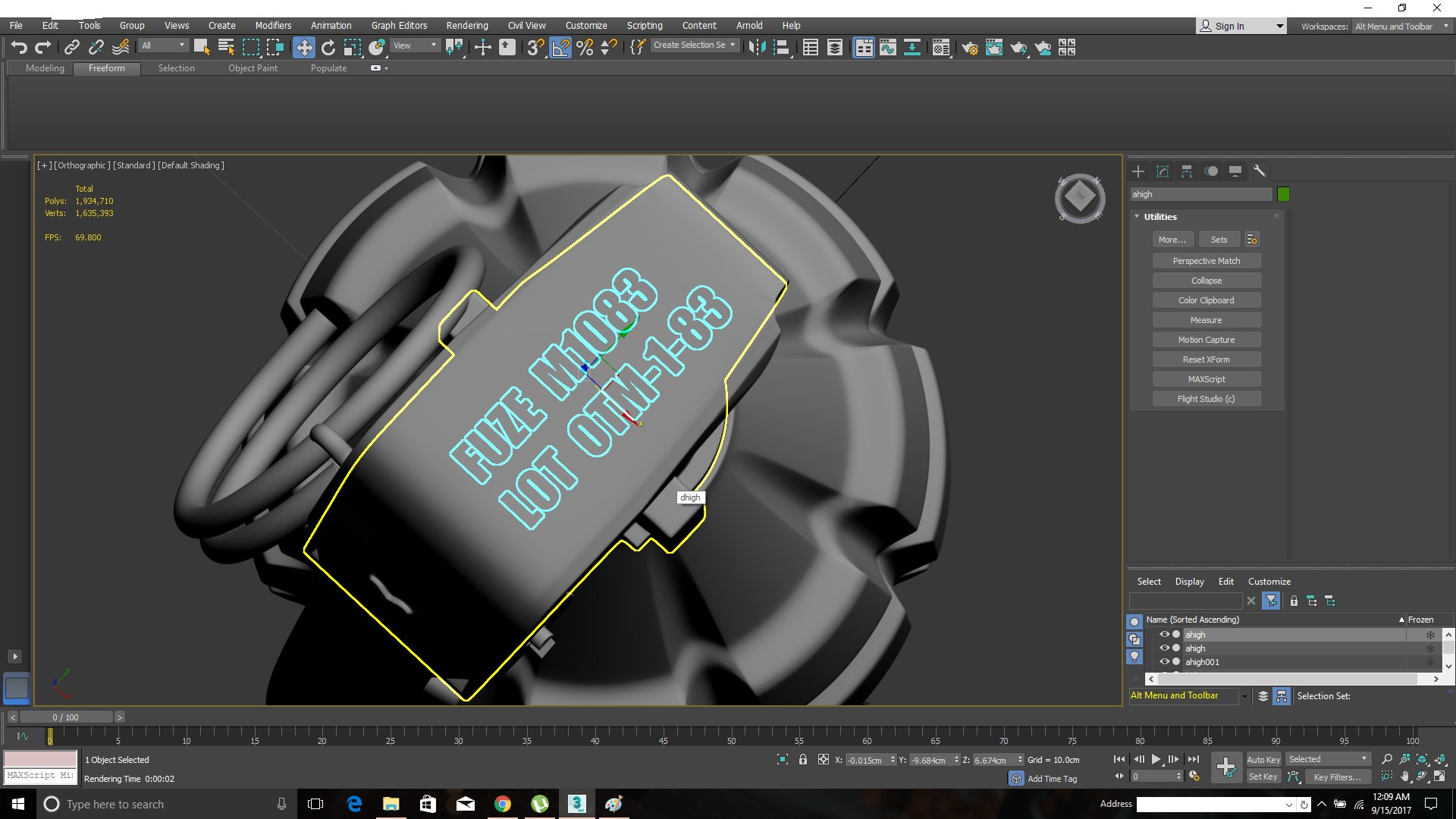This screenshot has height=819, width=1456.
Task: Click the ViewCube in the viewport
Action: point(1079,198)
